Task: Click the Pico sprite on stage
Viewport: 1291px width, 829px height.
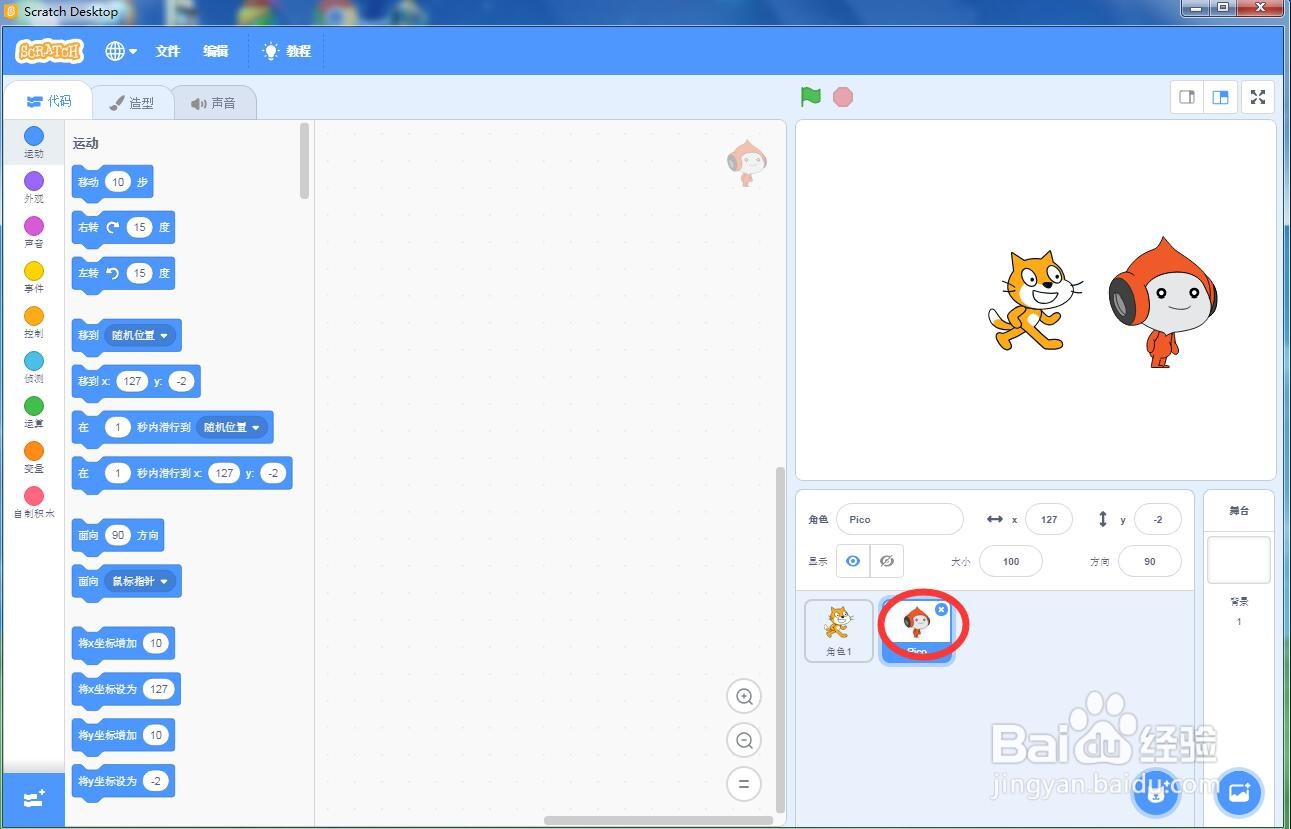Action: coord(1163,301)
